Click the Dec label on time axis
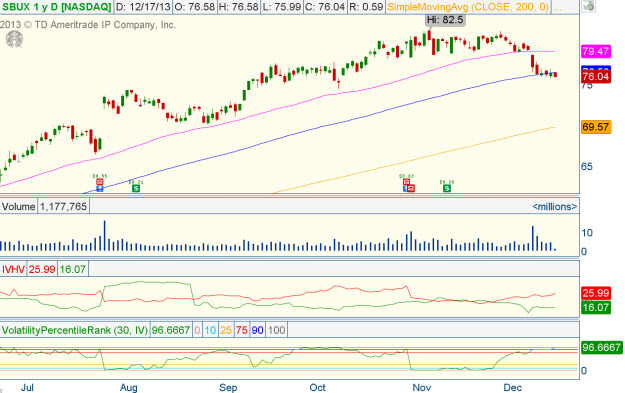This screenshot has width=625, height=393. tap(513, 387)
